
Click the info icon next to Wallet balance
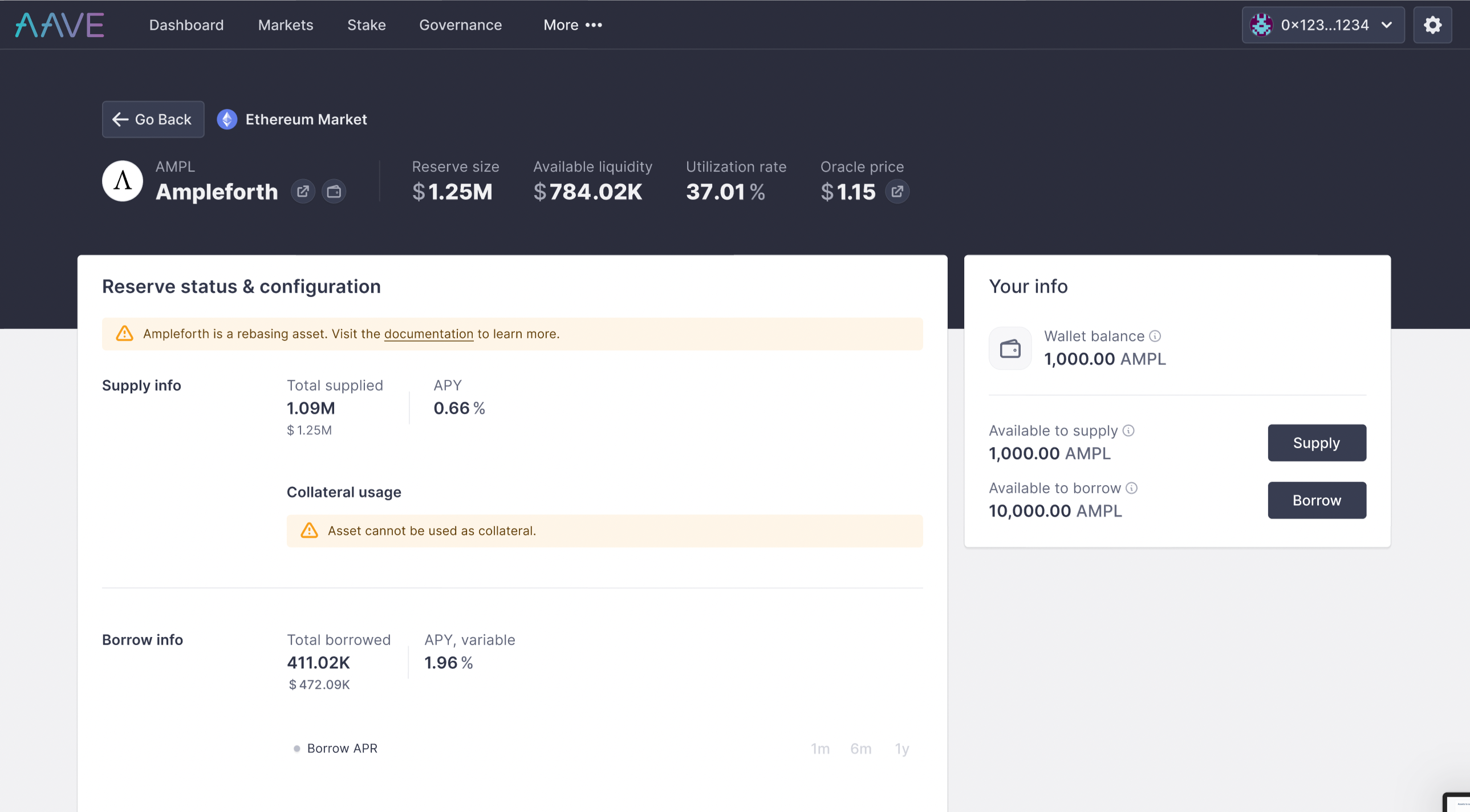(1155, 336)
